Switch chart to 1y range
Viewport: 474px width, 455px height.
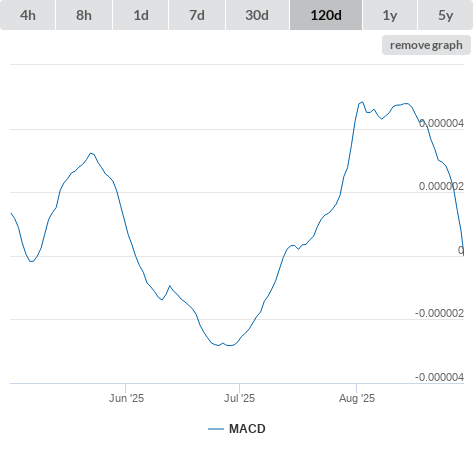[x=390, y=15]
